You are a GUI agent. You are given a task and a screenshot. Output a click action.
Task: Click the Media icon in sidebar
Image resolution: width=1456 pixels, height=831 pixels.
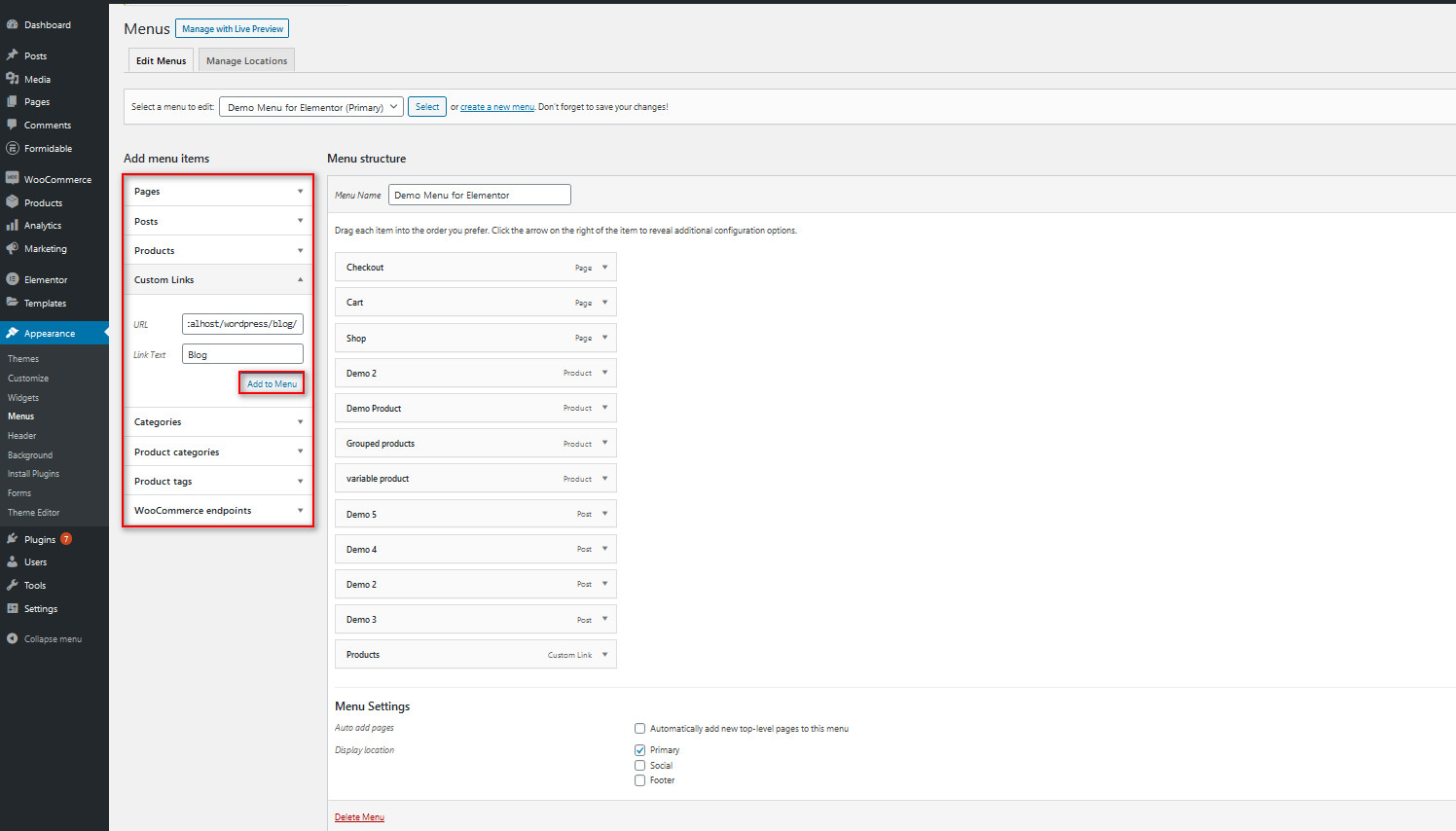click(x=13, y=79)
